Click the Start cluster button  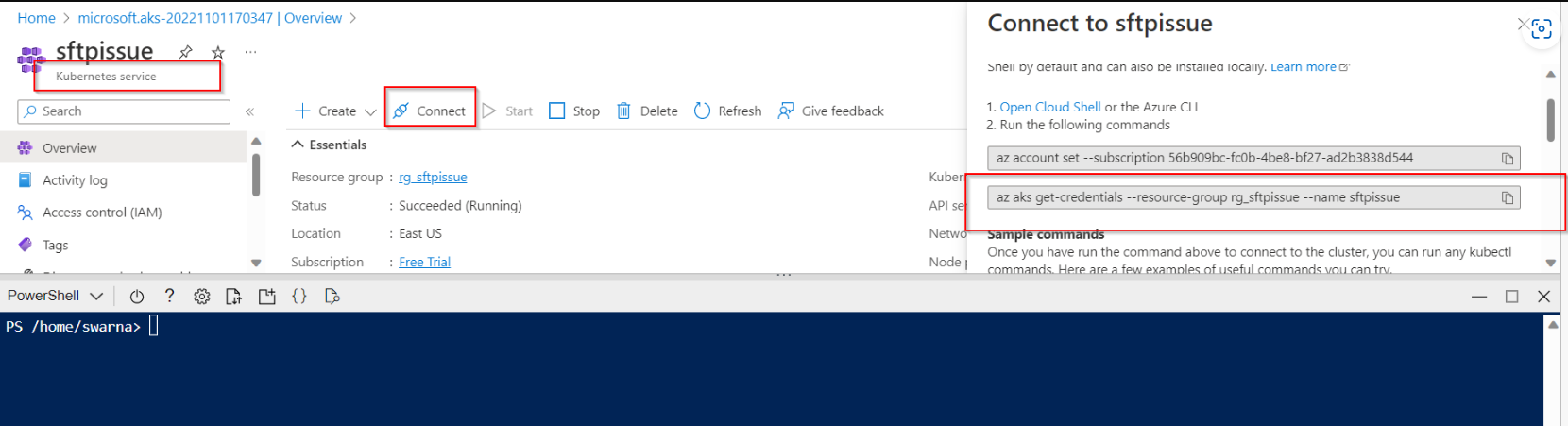tap(507, 111)
